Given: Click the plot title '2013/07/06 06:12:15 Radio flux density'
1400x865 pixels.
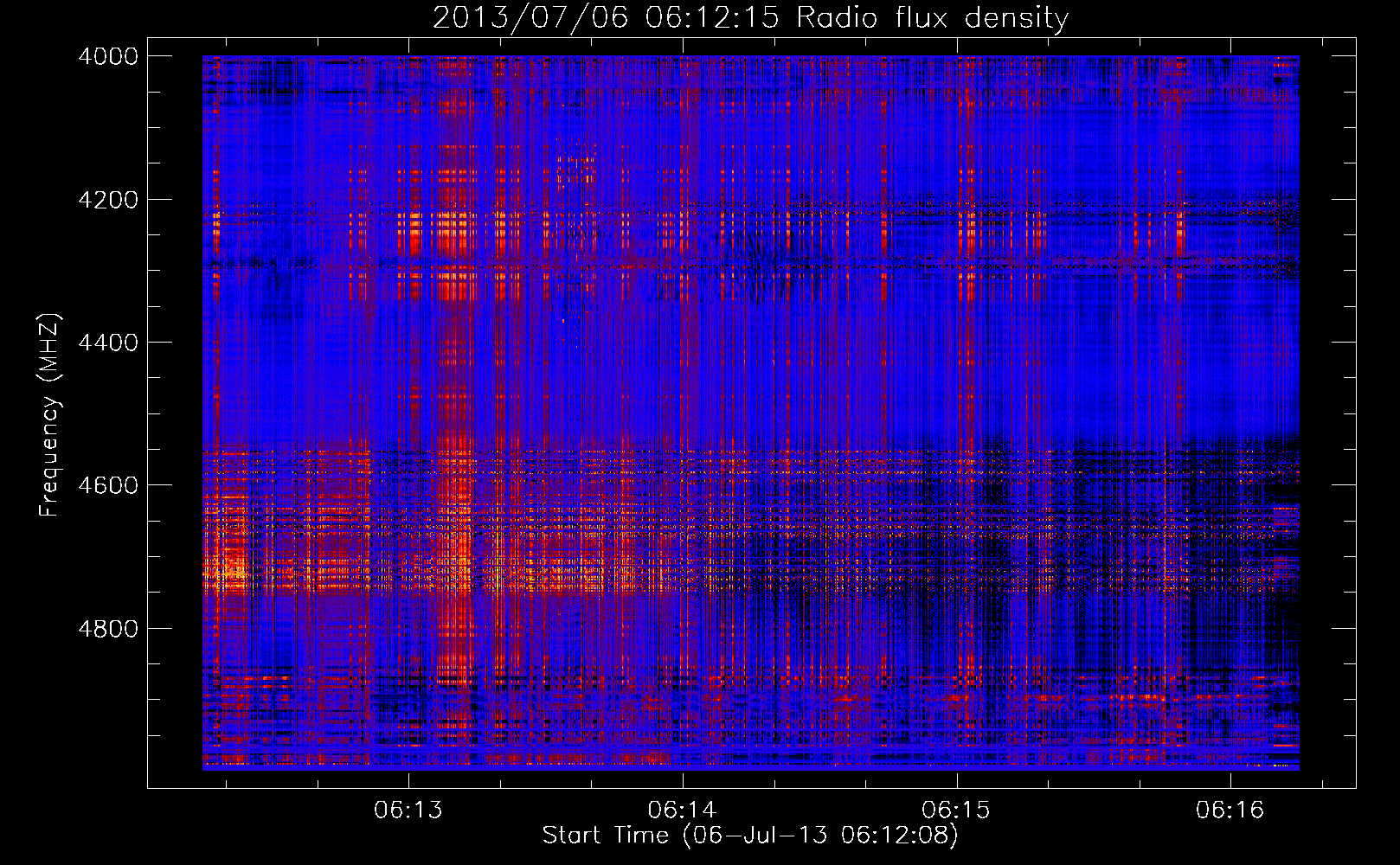Looking at the screenshot, I should (750, 18).
